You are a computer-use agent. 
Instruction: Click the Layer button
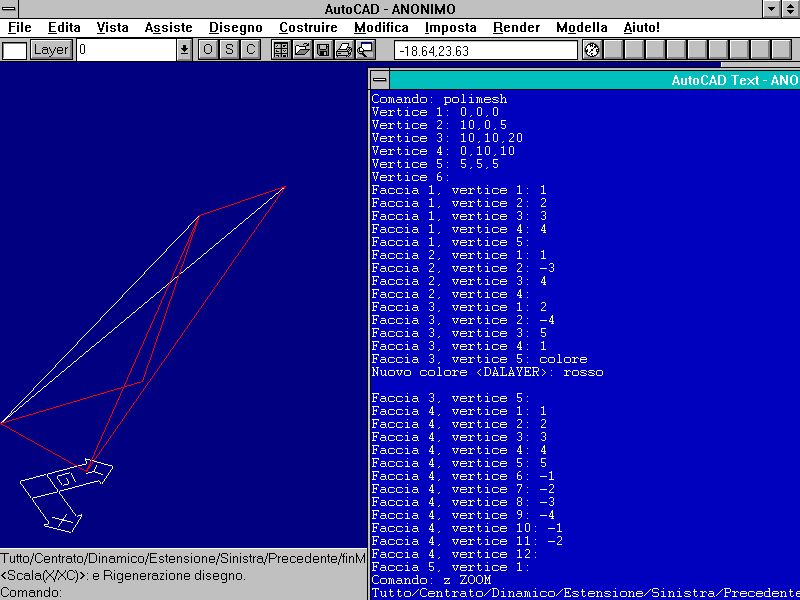click(51, 50)
